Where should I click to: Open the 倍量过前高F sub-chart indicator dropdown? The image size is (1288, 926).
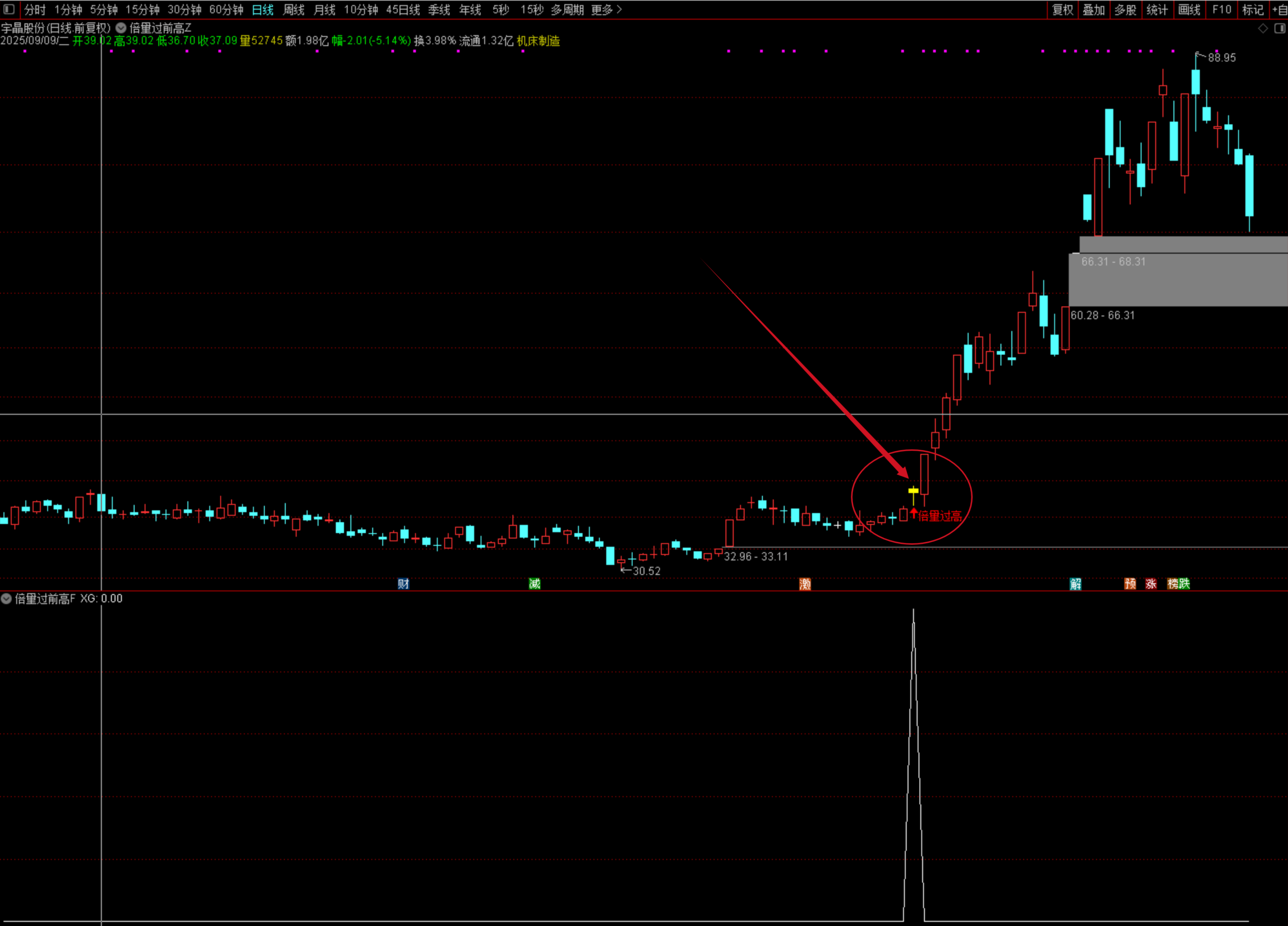6,599
